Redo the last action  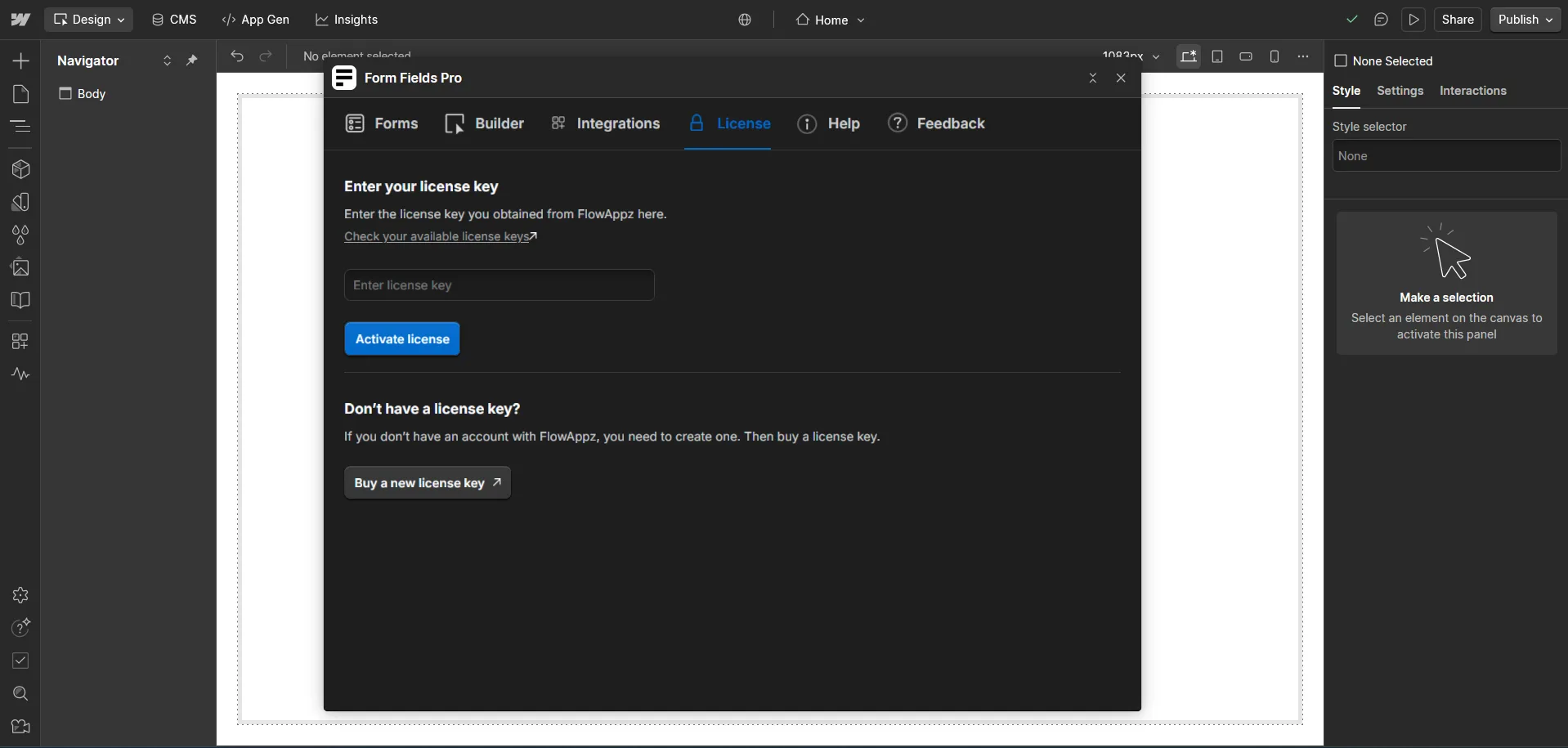click(266, 56)
